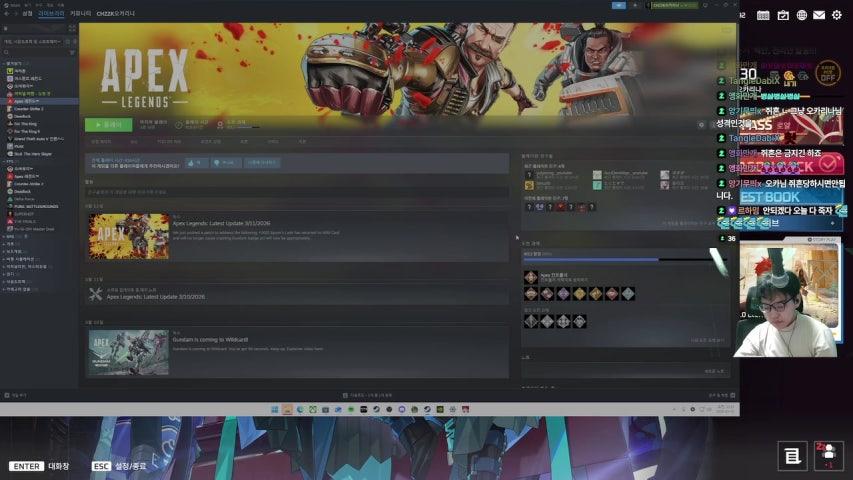Open the Windows Start button
Screen dimensions: 853x480
tap(275, 409)
